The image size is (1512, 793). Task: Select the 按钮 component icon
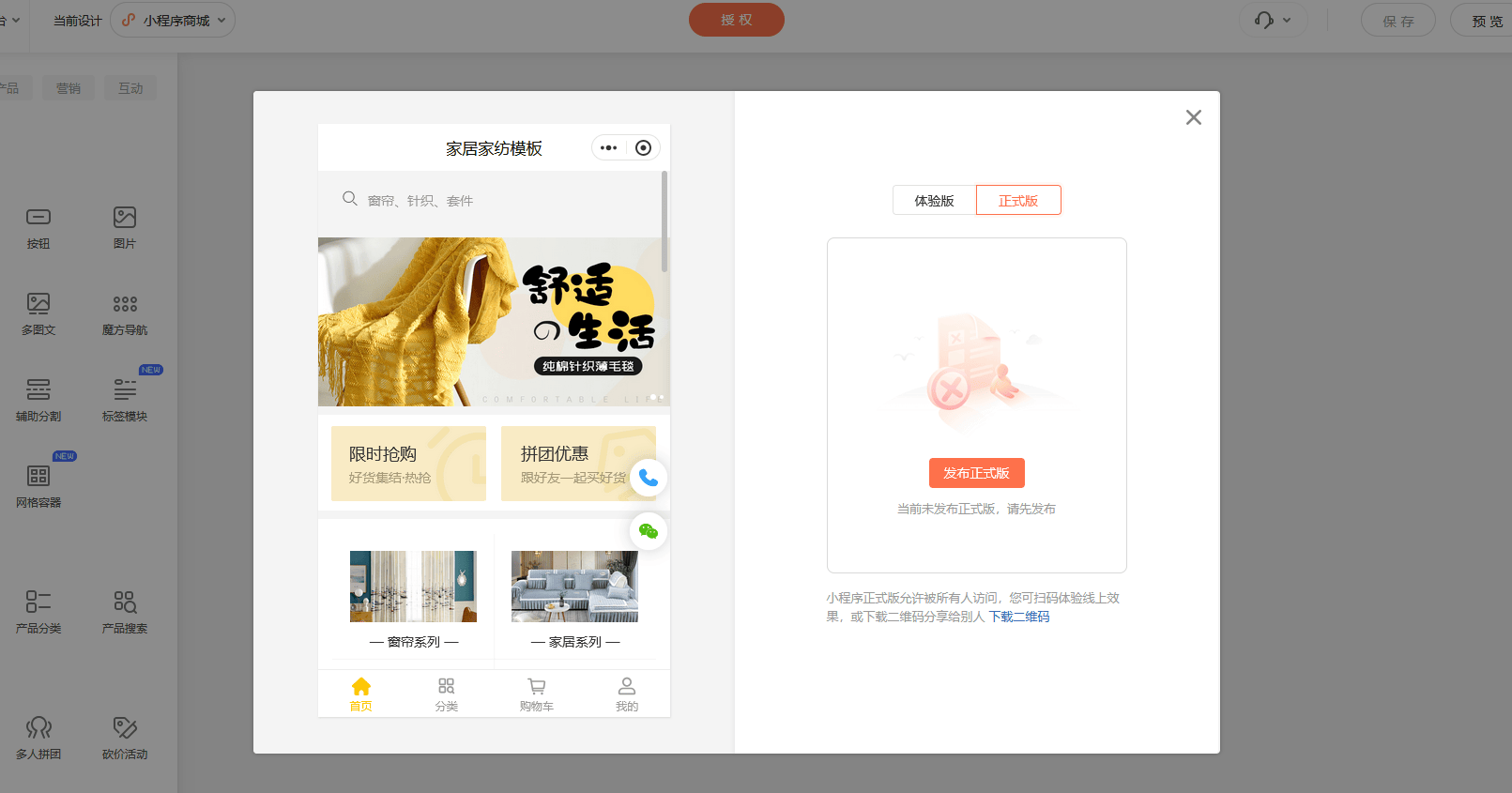point(38,218)
